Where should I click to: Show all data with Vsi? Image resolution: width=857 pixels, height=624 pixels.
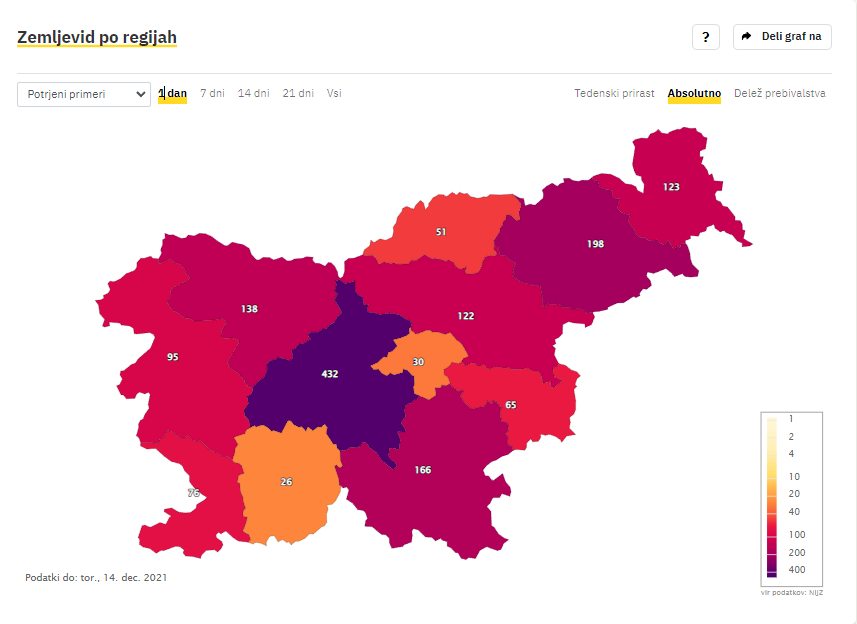pyautogui.click(x=334, y=93)
